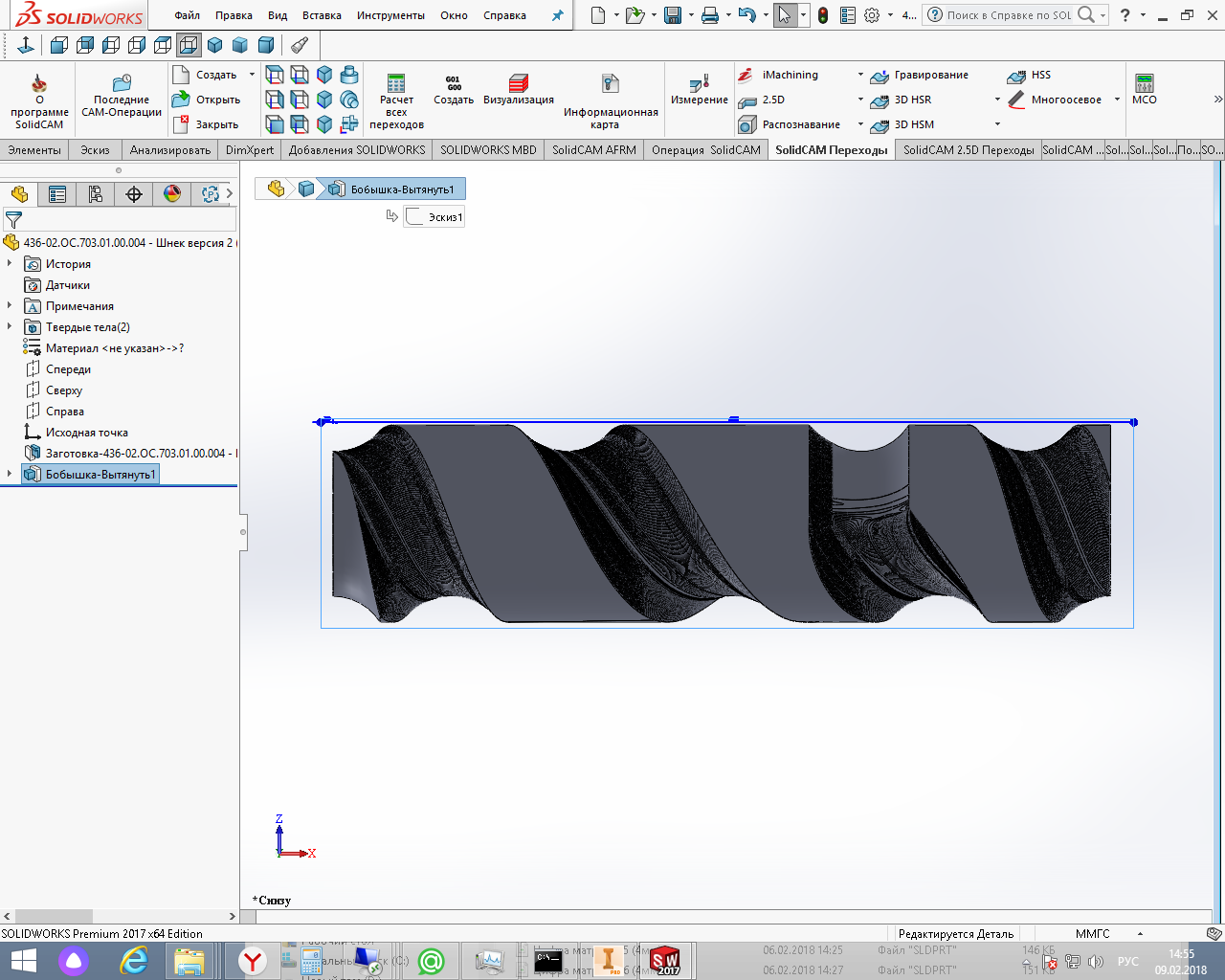The width and height of the screenshot is (1225, 980).
Task: Switch to the SolidCAM 2.5D Переходы tab
Action: click(x=969, y=150)
